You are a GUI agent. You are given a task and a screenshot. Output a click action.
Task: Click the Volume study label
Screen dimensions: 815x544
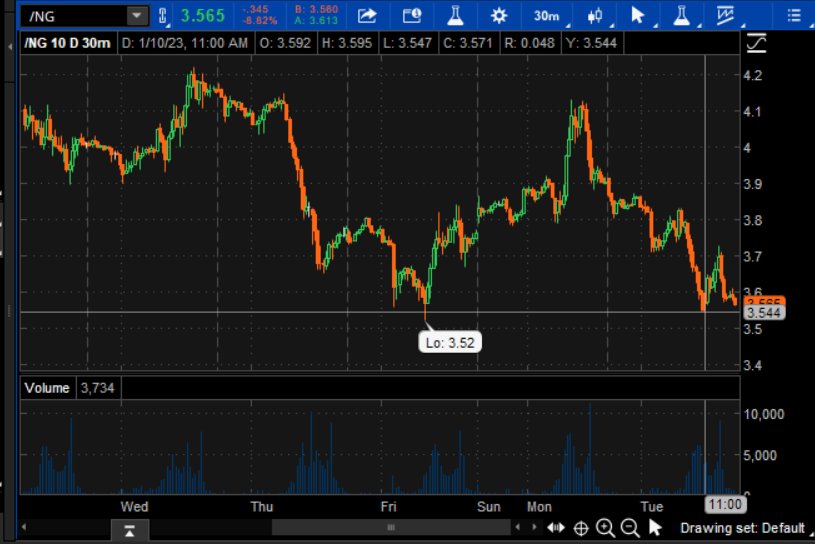[x=47, y=388]
